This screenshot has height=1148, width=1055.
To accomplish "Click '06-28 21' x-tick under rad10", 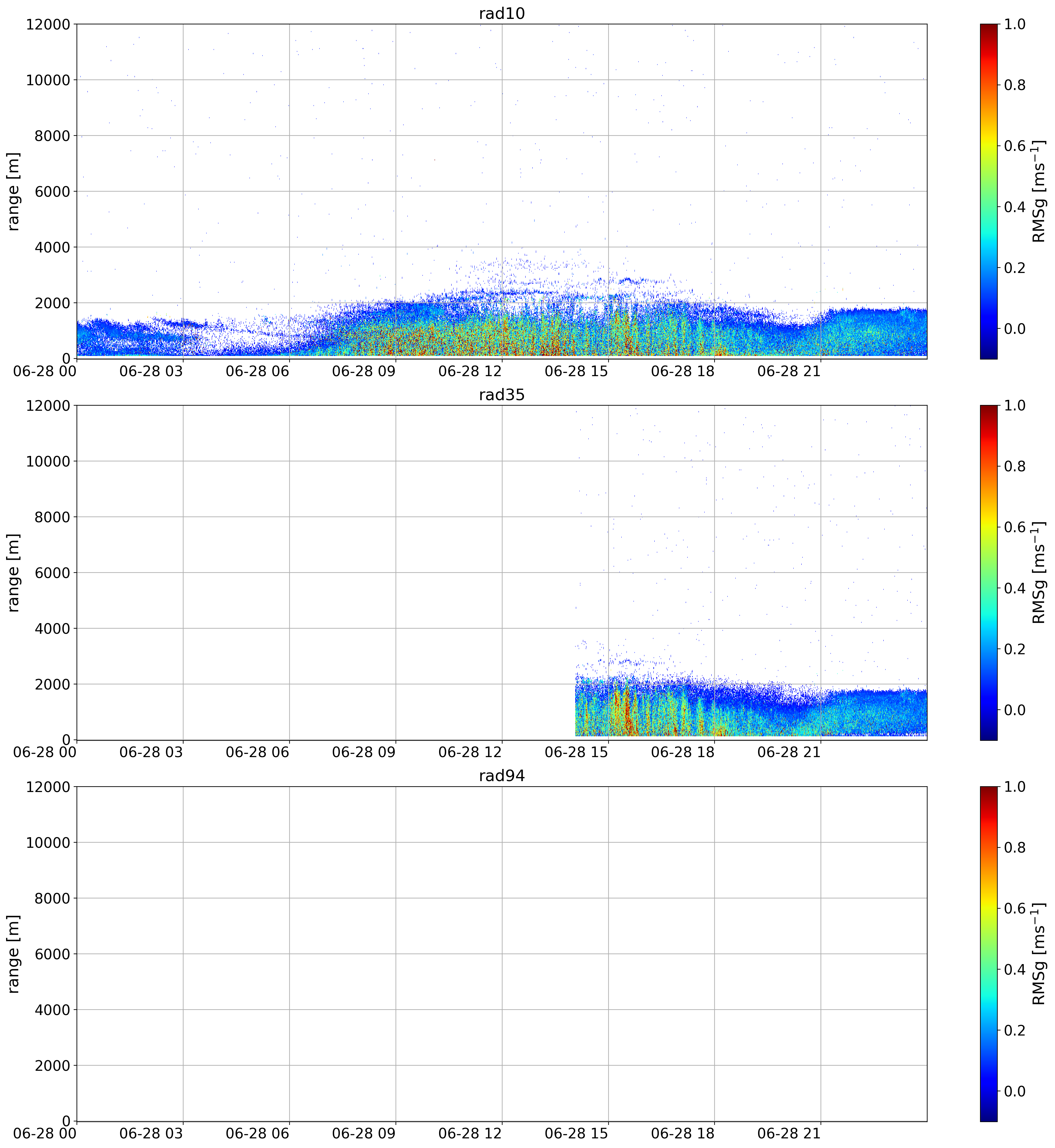I will pos(789,371).
